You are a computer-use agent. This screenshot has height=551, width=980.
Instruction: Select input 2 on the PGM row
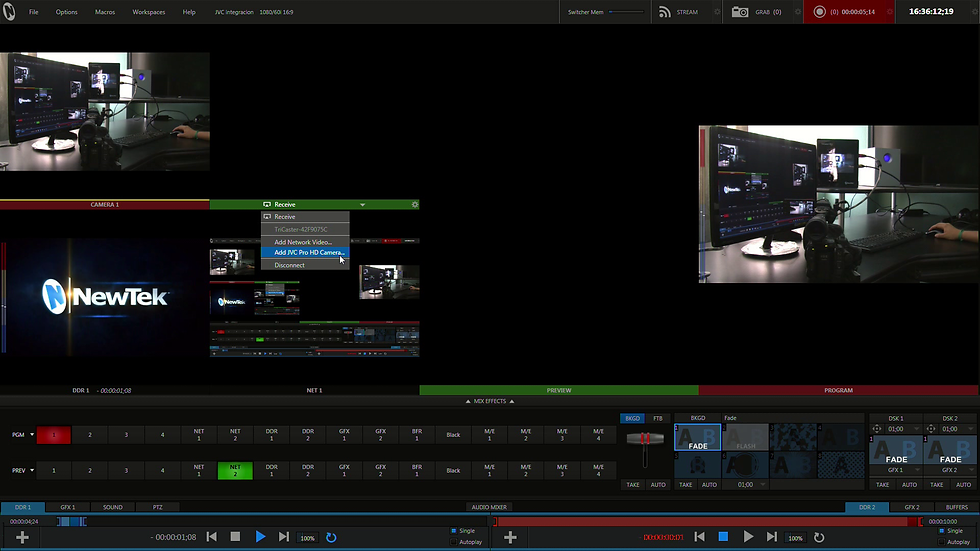(x=89, y=435)
